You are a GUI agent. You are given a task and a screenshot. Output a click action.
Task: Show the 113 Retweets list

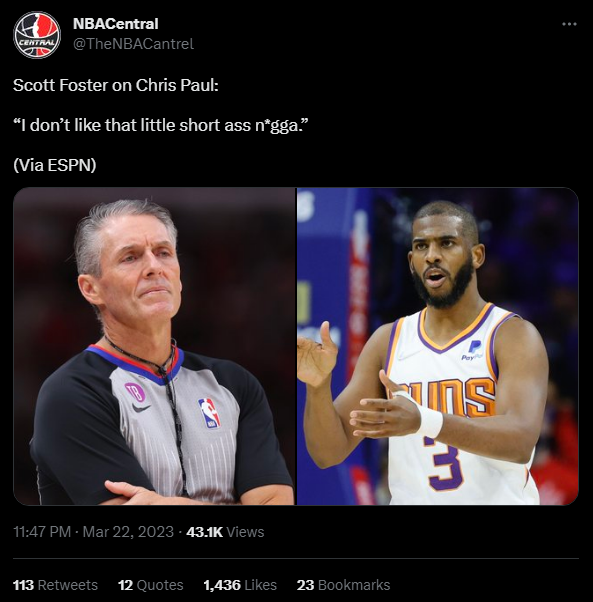point(55,585)
